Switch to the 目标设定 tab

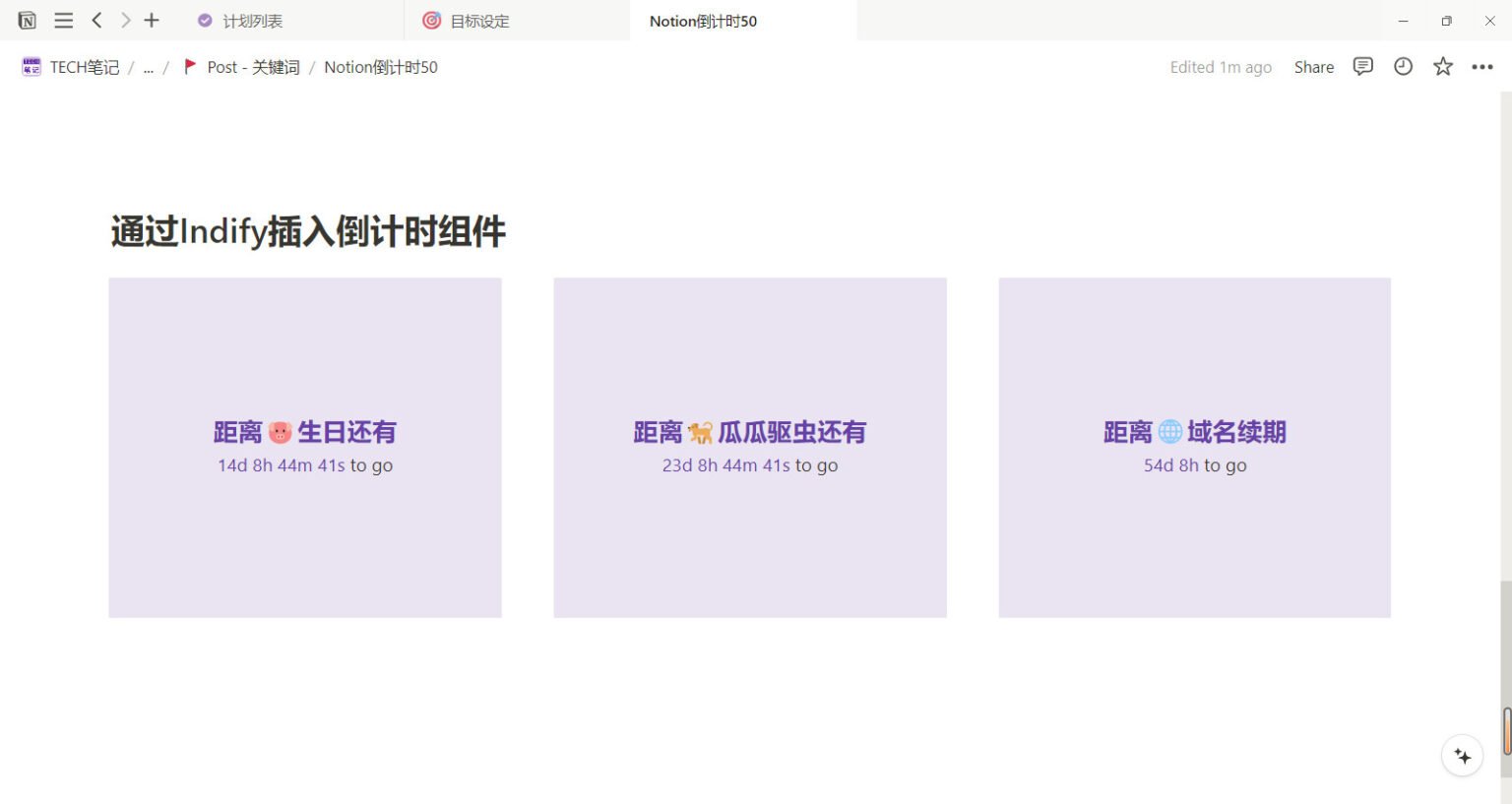pos(479,21)
